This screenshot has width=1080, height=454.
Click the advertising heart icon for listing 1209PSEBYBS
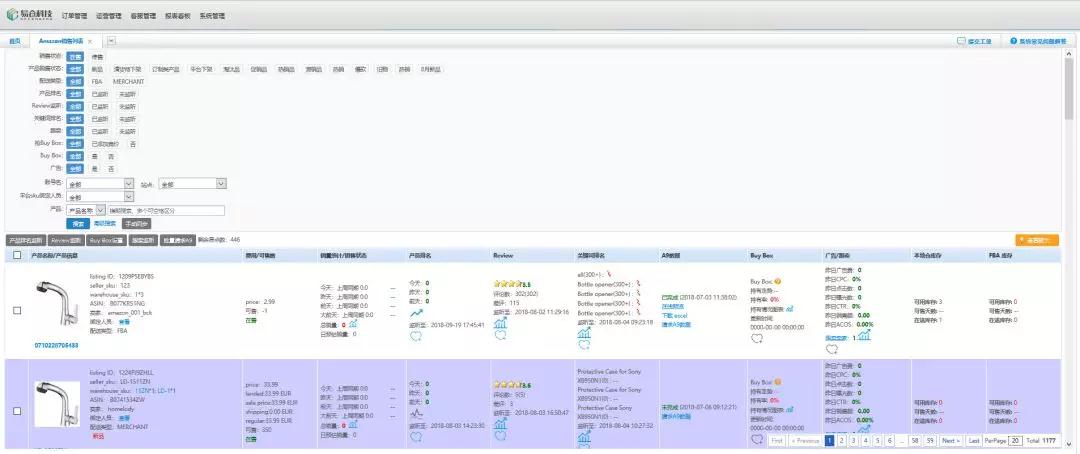point(831,350)
